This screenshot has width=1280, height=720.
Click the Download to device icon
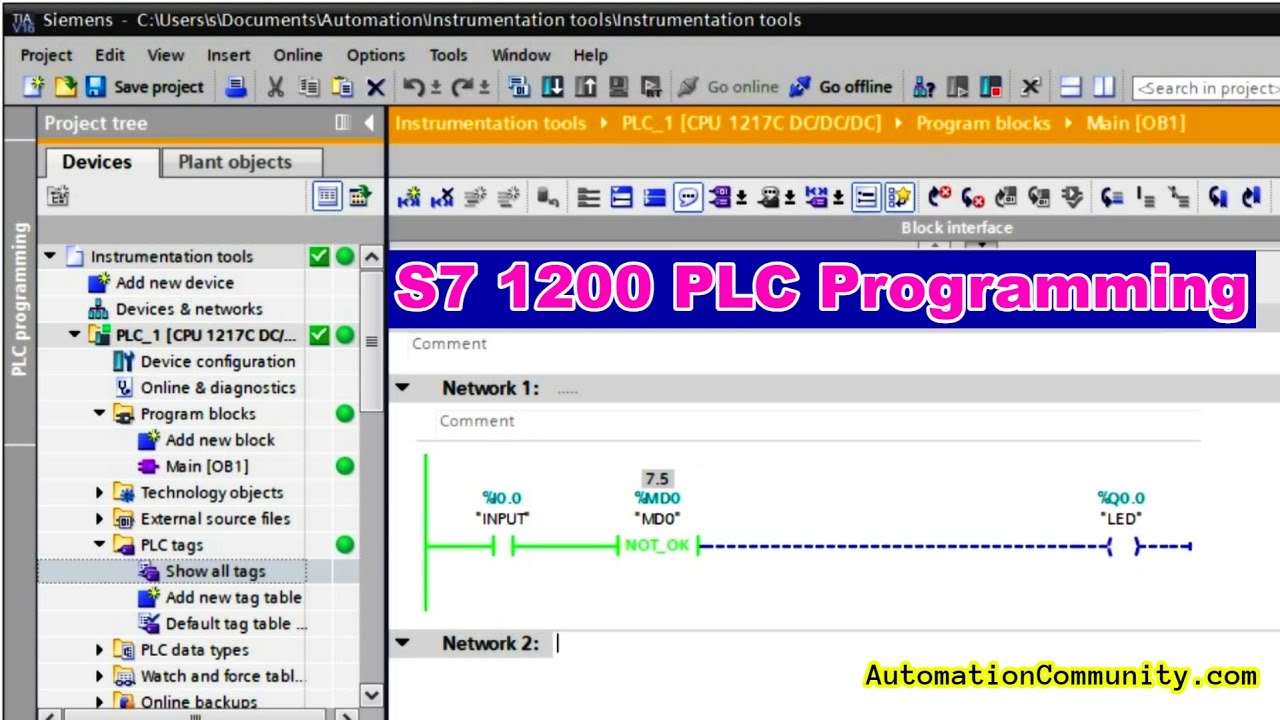click(552, 87)
